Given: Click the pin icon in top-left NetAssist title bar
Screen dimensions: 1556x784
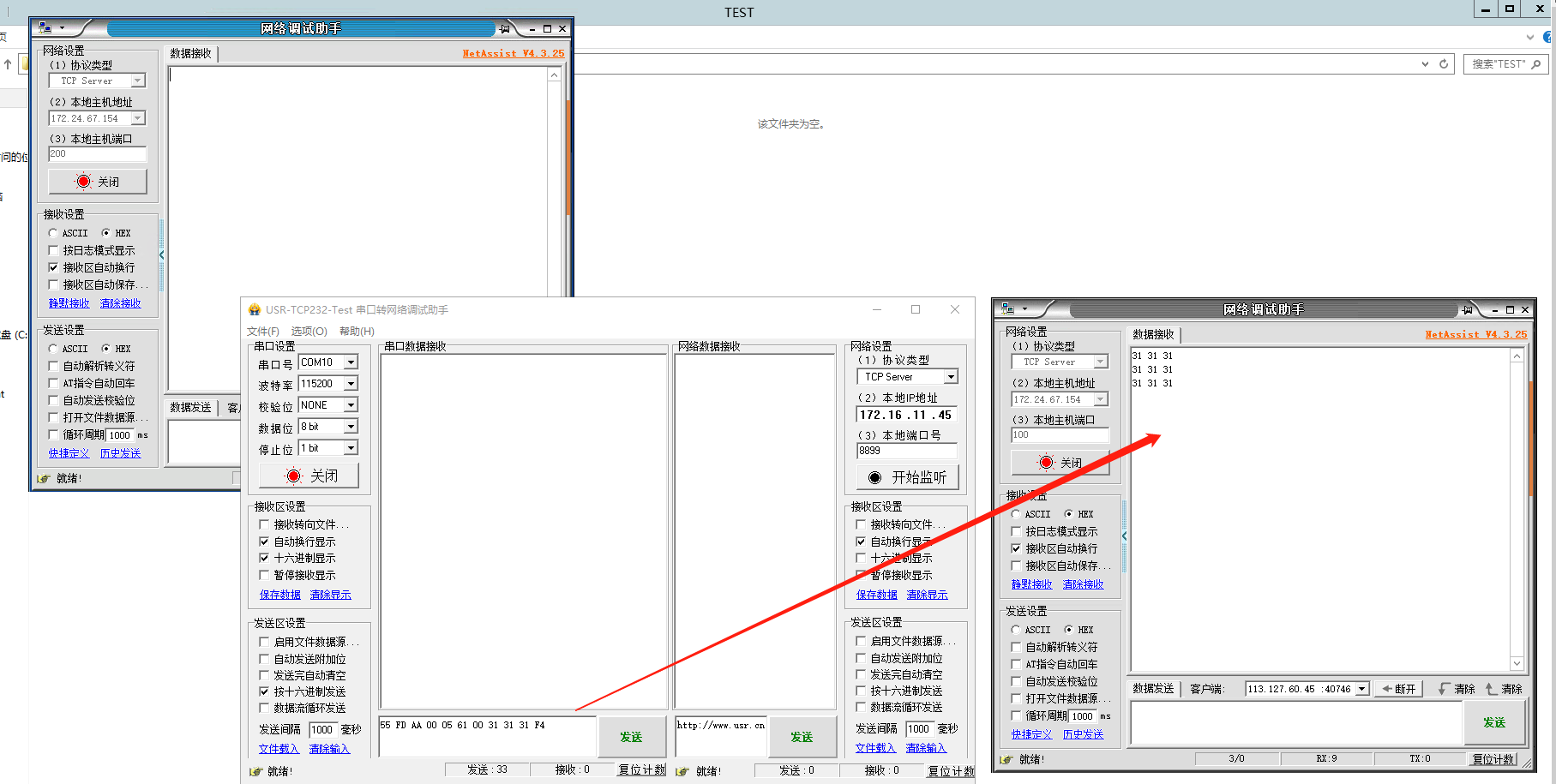Looking at the screenshot, I should 505,28.
